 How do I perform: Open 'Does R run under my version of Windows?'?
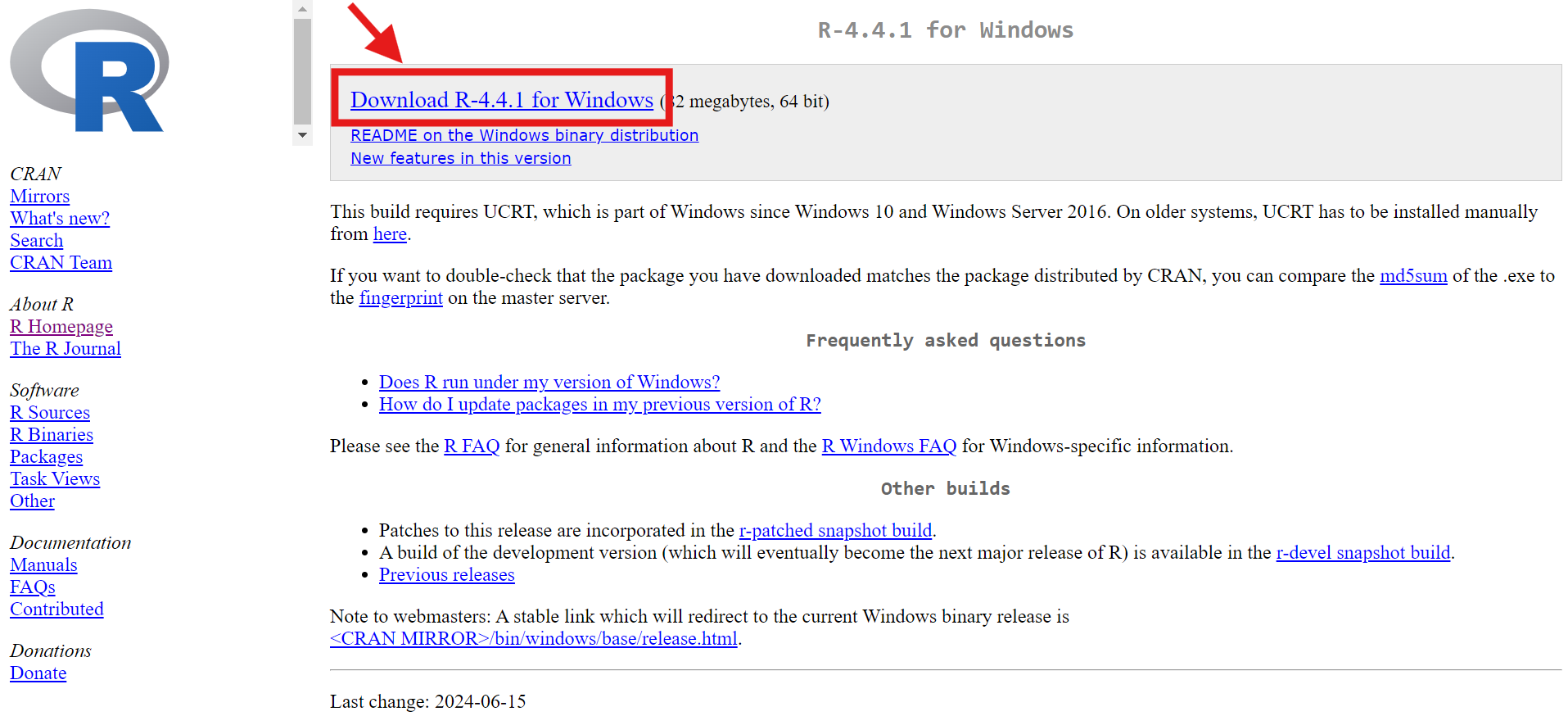(x=549, y=383)
